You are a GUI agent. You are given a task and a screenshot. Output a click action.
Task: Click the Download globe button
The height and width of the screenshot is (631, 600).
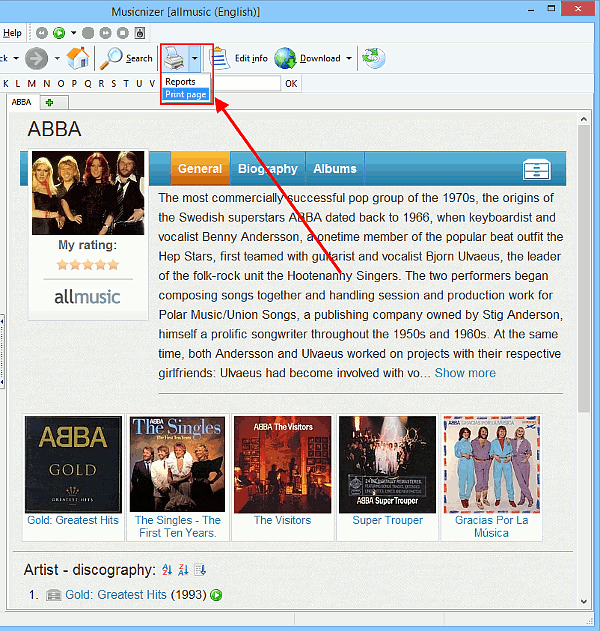click(307, 58)
